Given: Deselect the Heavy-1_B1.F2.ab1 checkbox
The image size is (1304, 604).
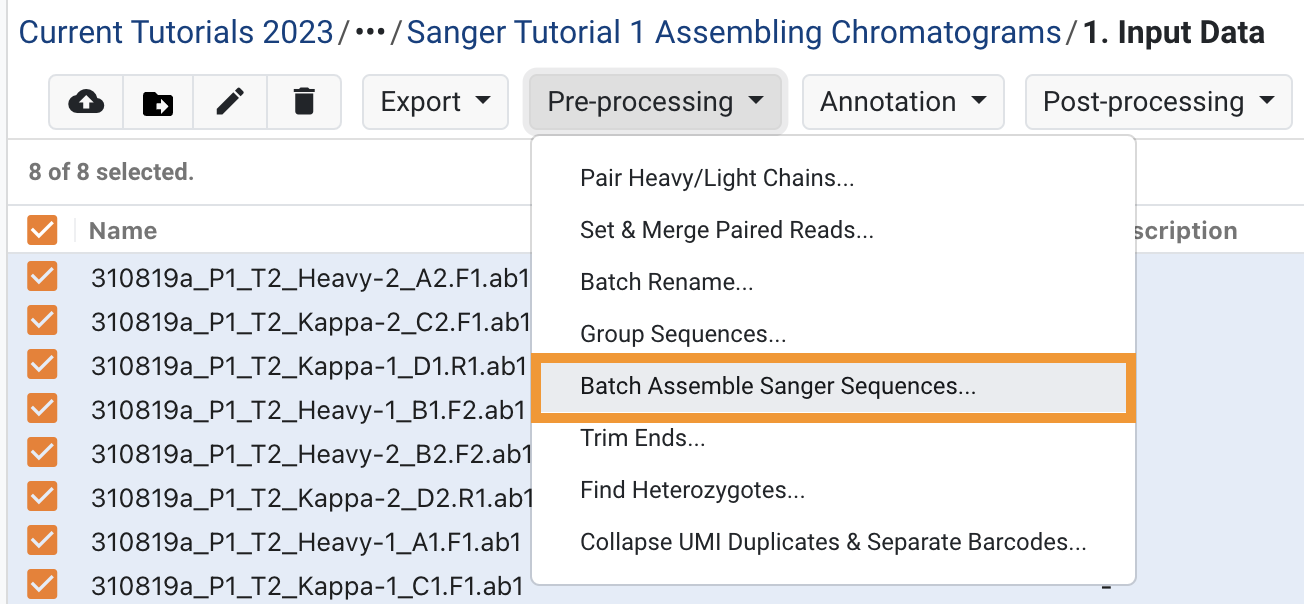Looking at the screenshot, I should pyautogui.click(x=42, y=408).
